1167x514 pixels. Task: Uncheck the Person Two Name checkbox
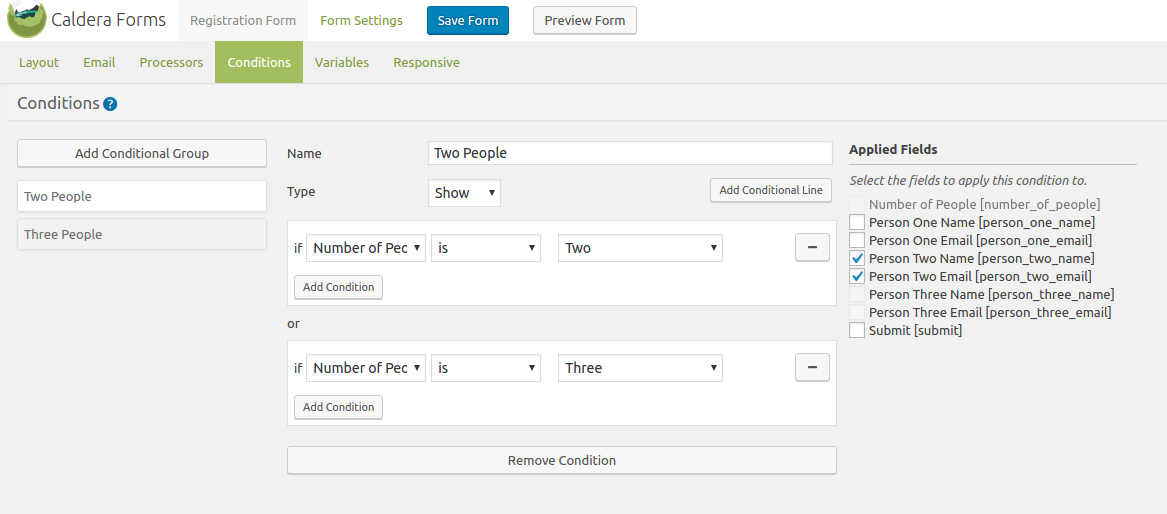[857, 258]
